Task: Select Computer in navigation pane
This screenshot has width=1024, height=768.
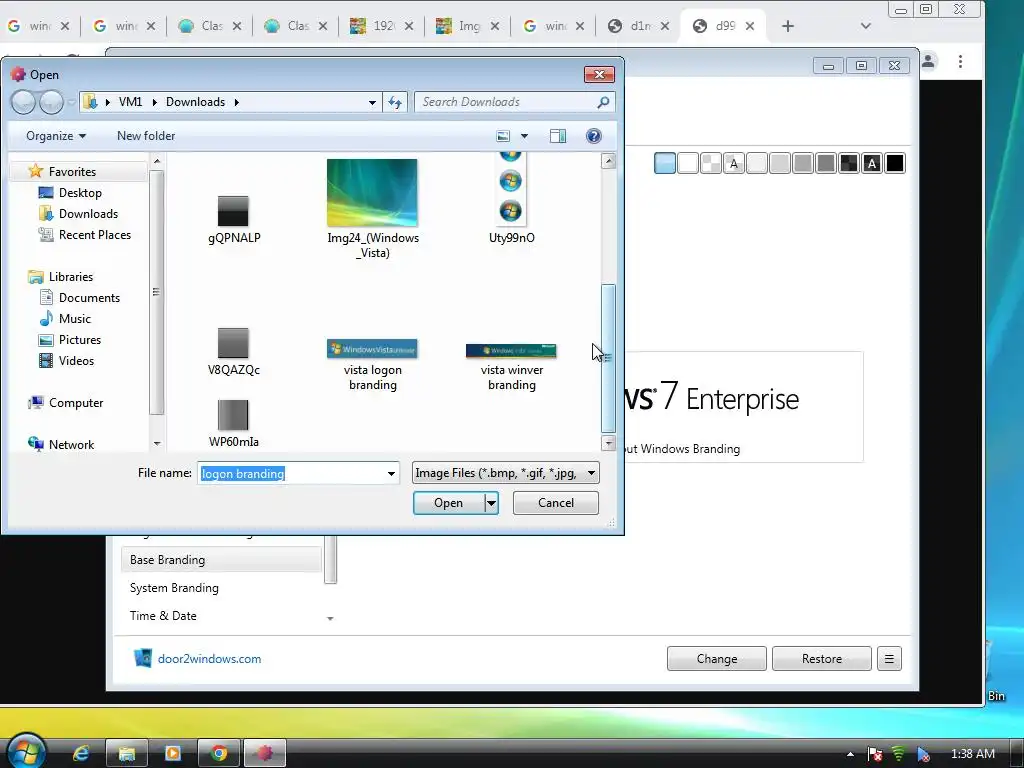Action: [76, 403]
